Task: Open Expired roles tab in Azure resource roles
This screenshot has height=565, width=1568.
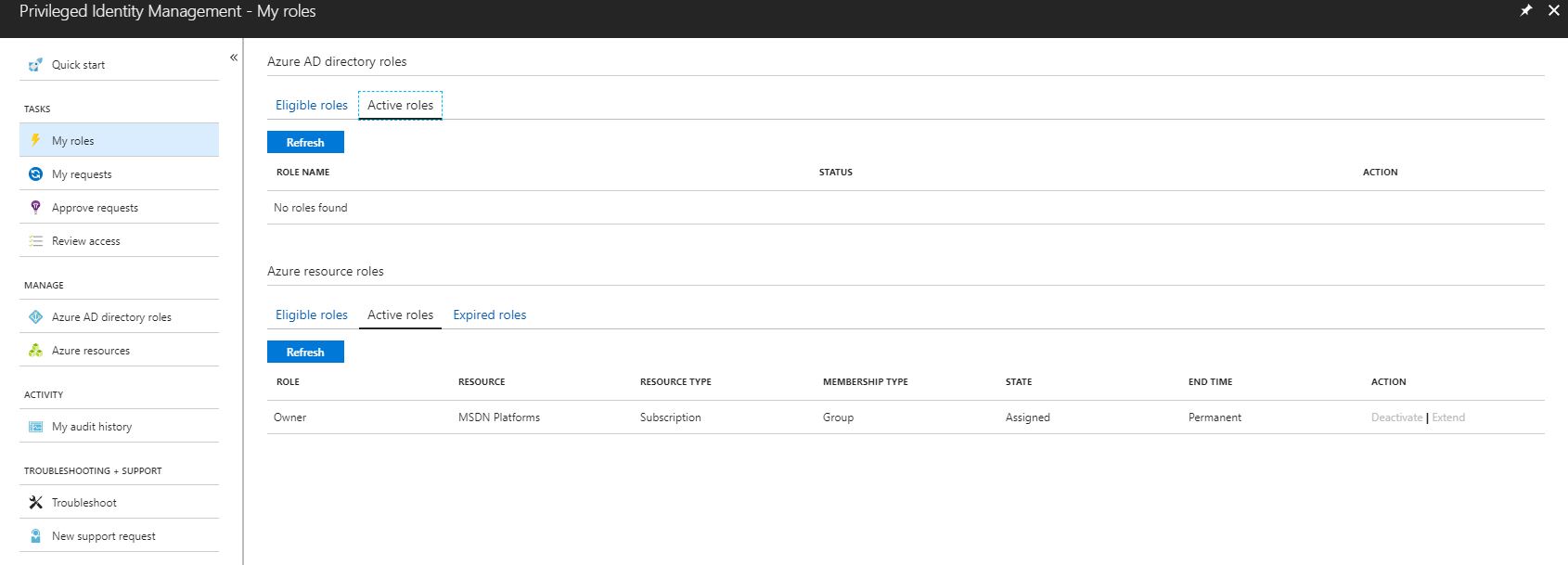Action: pos(489,315)
